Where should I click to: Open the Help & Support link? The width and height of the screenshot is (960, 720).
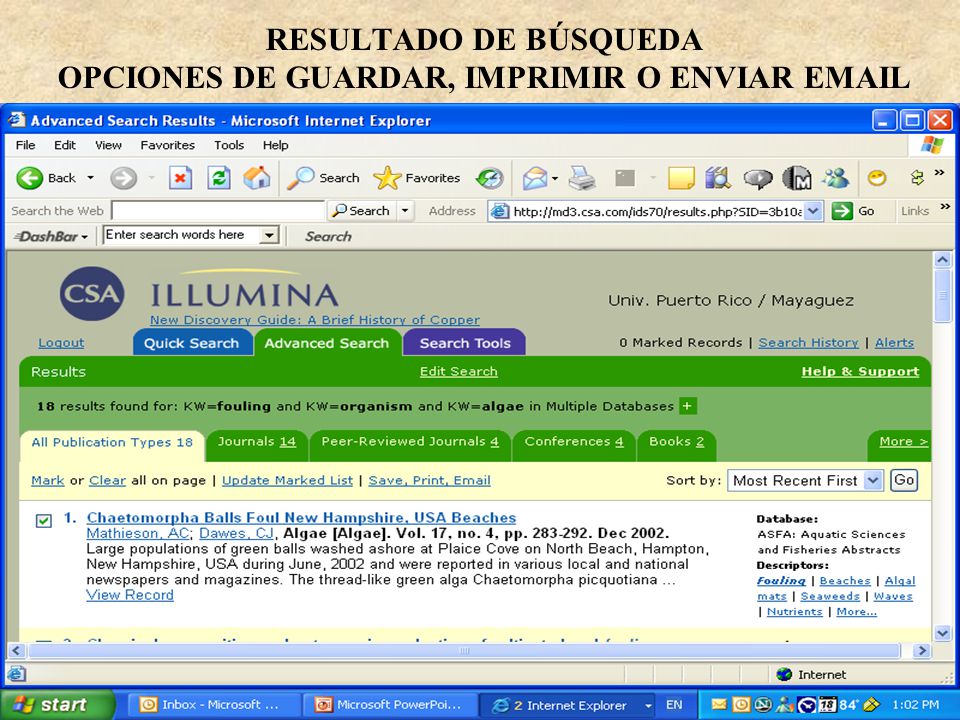pos(860,372)
